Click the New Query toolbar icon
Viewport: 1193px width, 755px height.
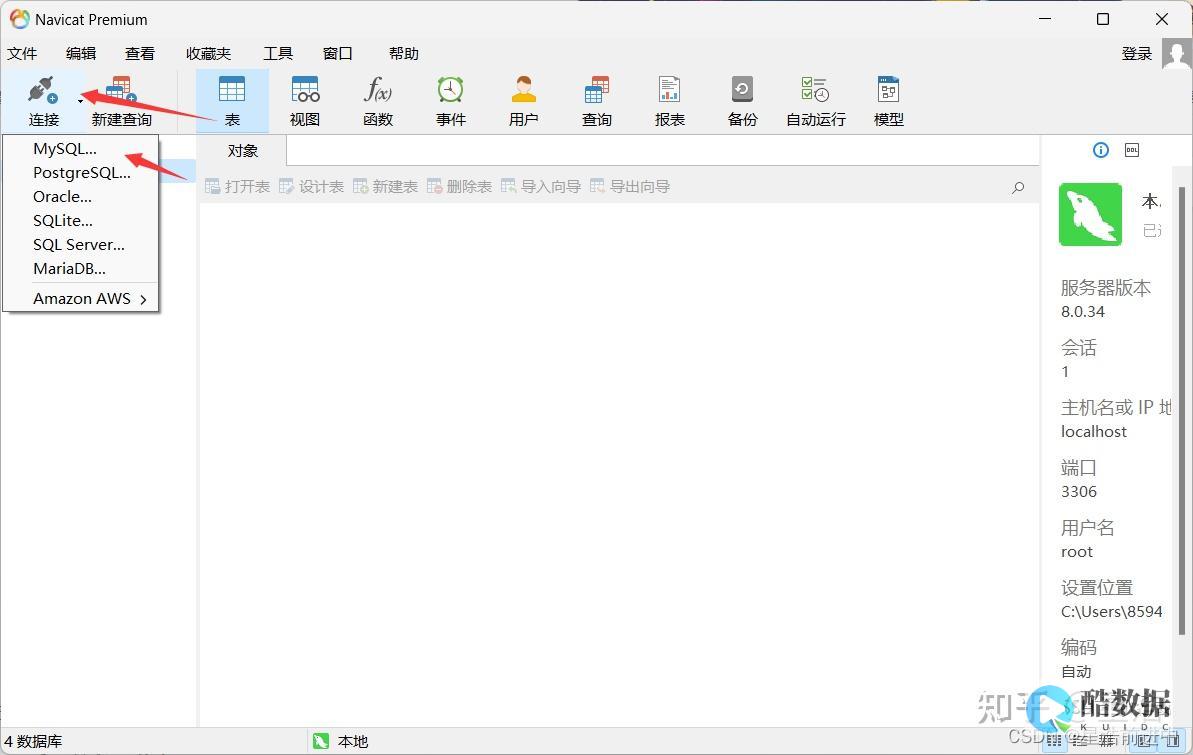pos(121,90)
